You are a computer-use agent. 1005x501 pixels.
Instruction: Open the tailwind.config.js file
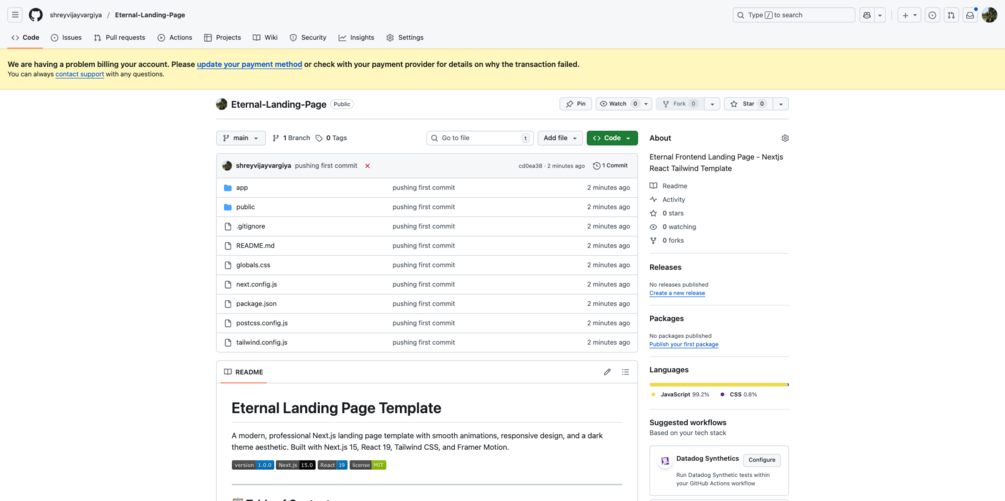[x=262, y=342]
